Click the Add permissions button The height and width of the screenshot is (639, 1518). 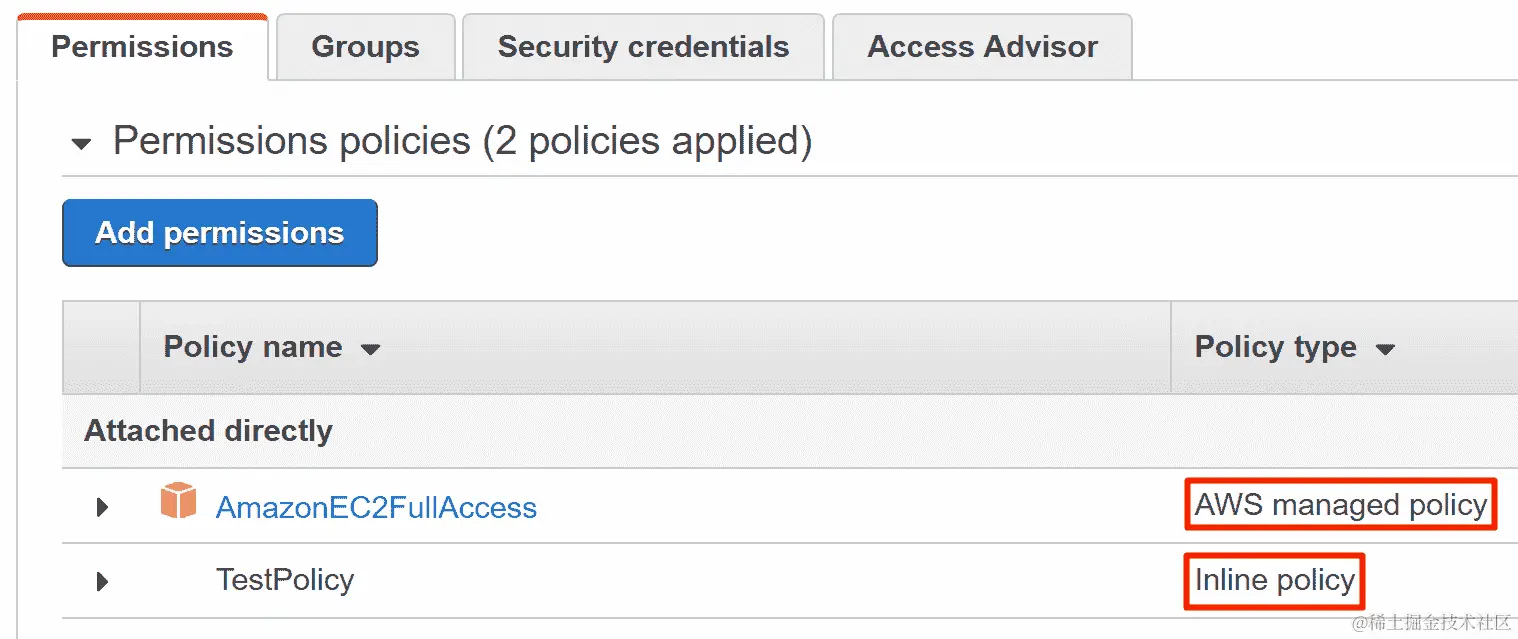point(220,233)
